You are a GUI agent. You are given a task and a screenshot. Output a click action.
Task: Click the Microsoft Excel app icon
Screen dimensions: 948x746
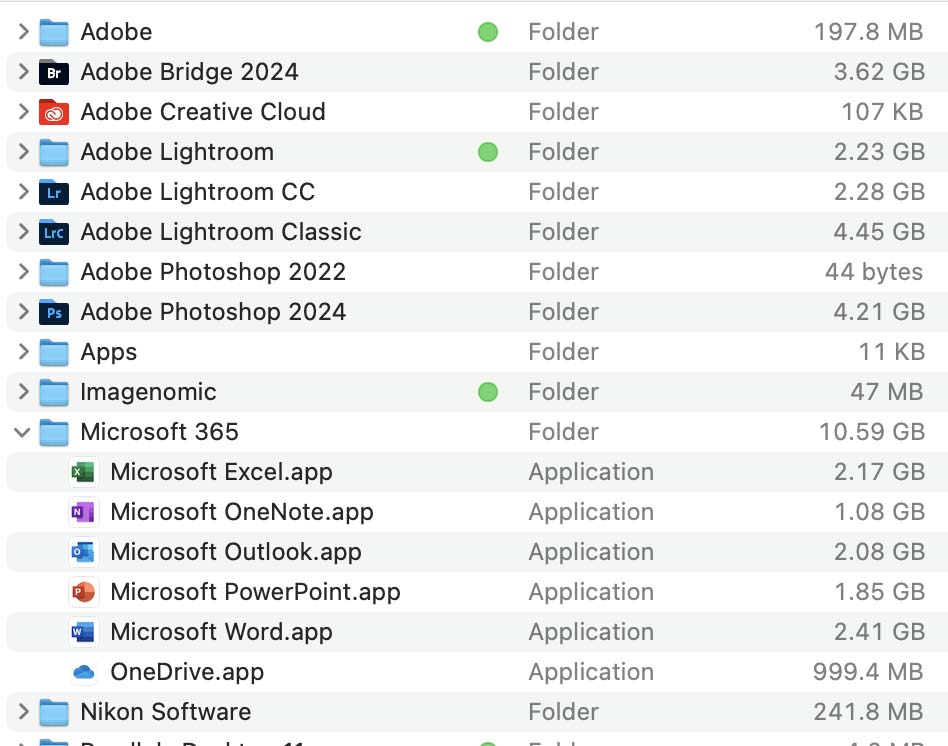point(84,472)
